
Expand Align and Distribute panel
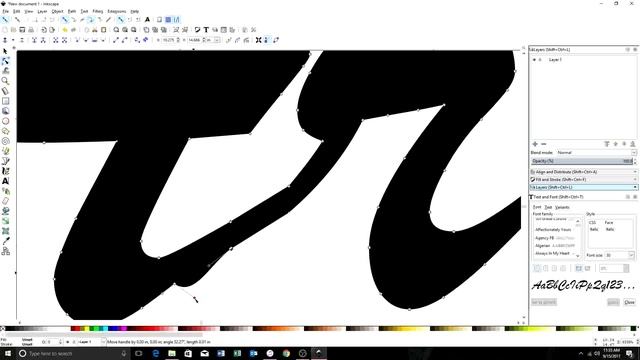583,172
